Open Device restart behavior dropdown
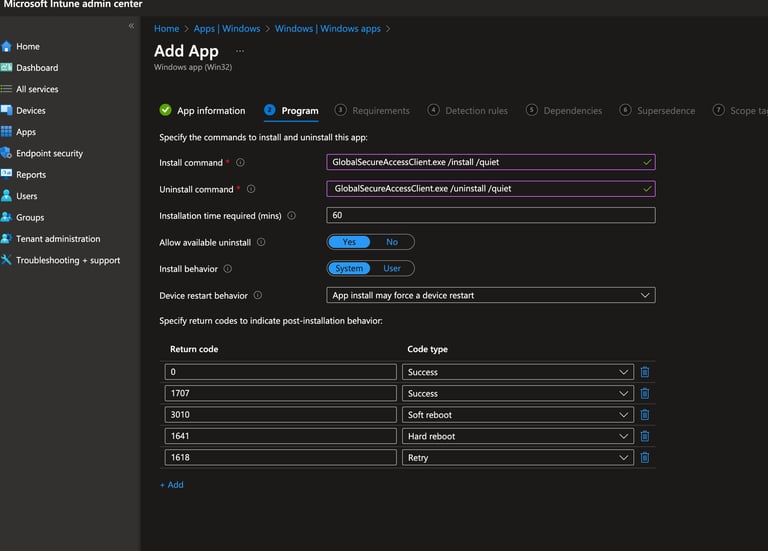This screenshot has height=551, width=768. click(x=491, y=295)
